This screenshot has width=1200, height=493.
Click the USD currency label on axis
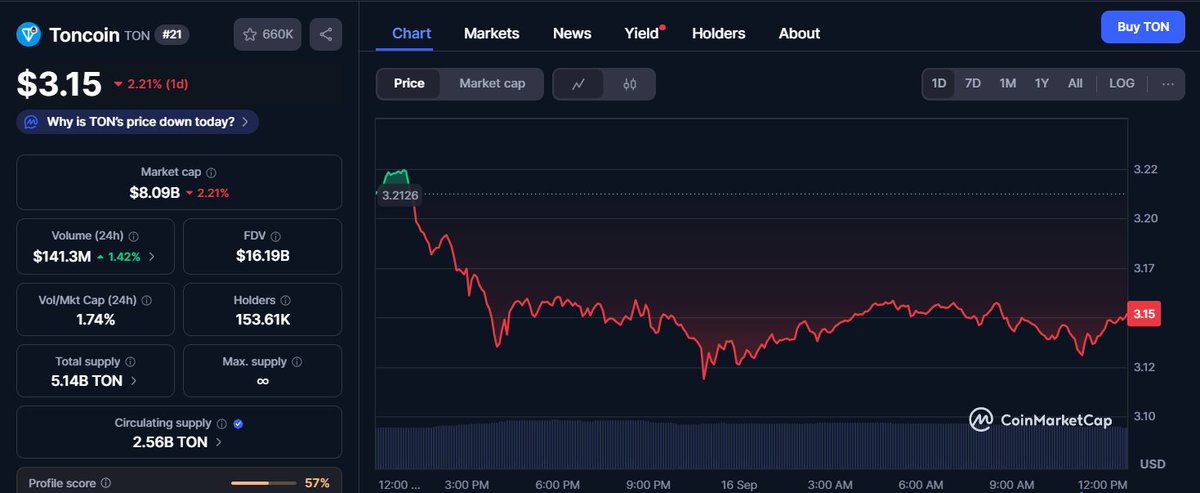point(1152,464)
